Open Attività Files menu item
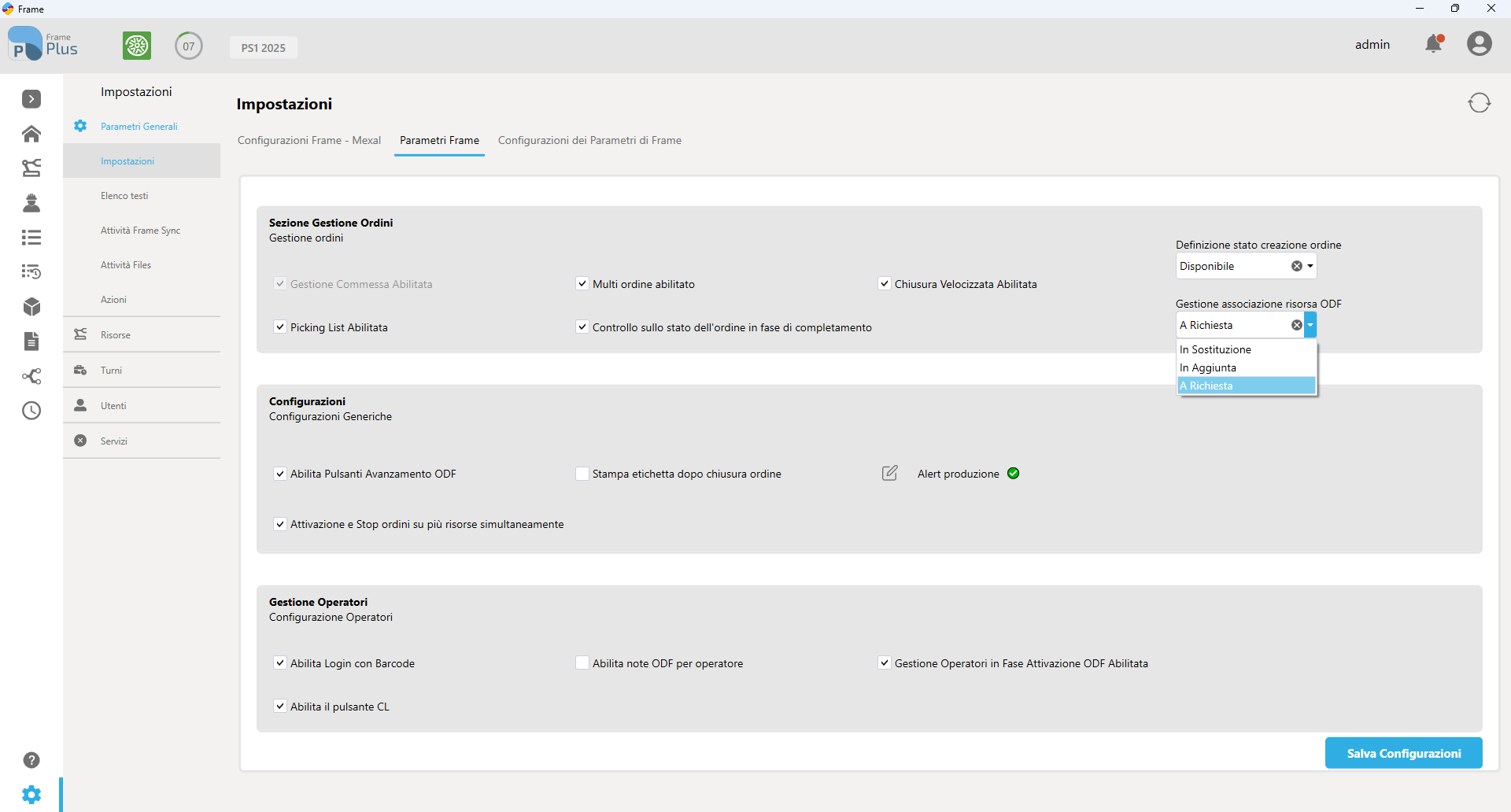 (142, 264)
